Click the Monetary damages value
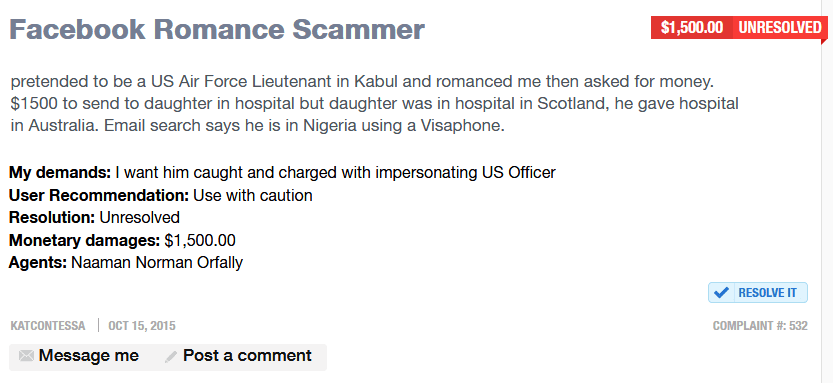 [200, 241]
